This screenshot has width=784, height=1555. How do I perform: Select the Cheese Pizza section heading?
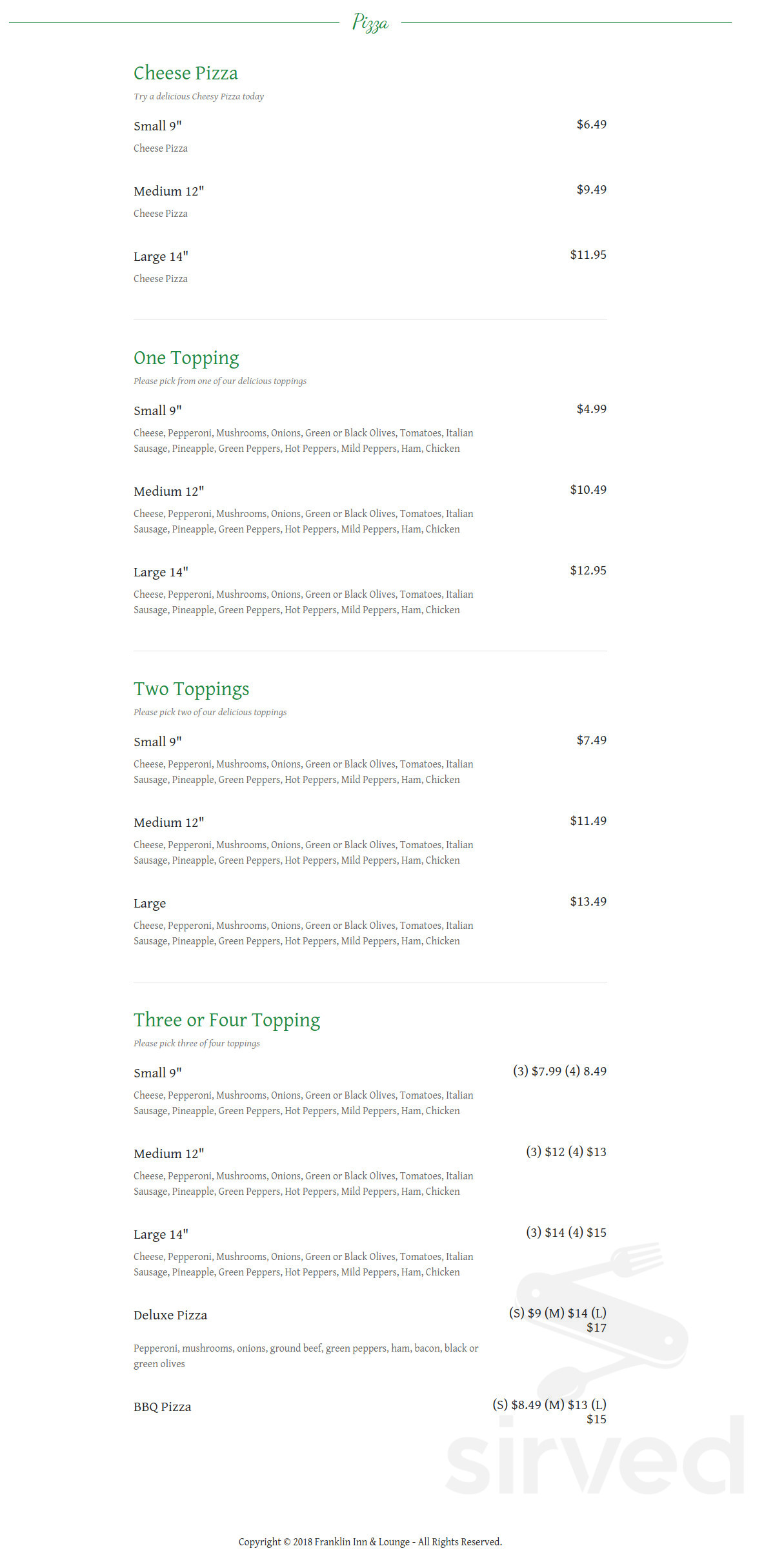coord(185,73)
